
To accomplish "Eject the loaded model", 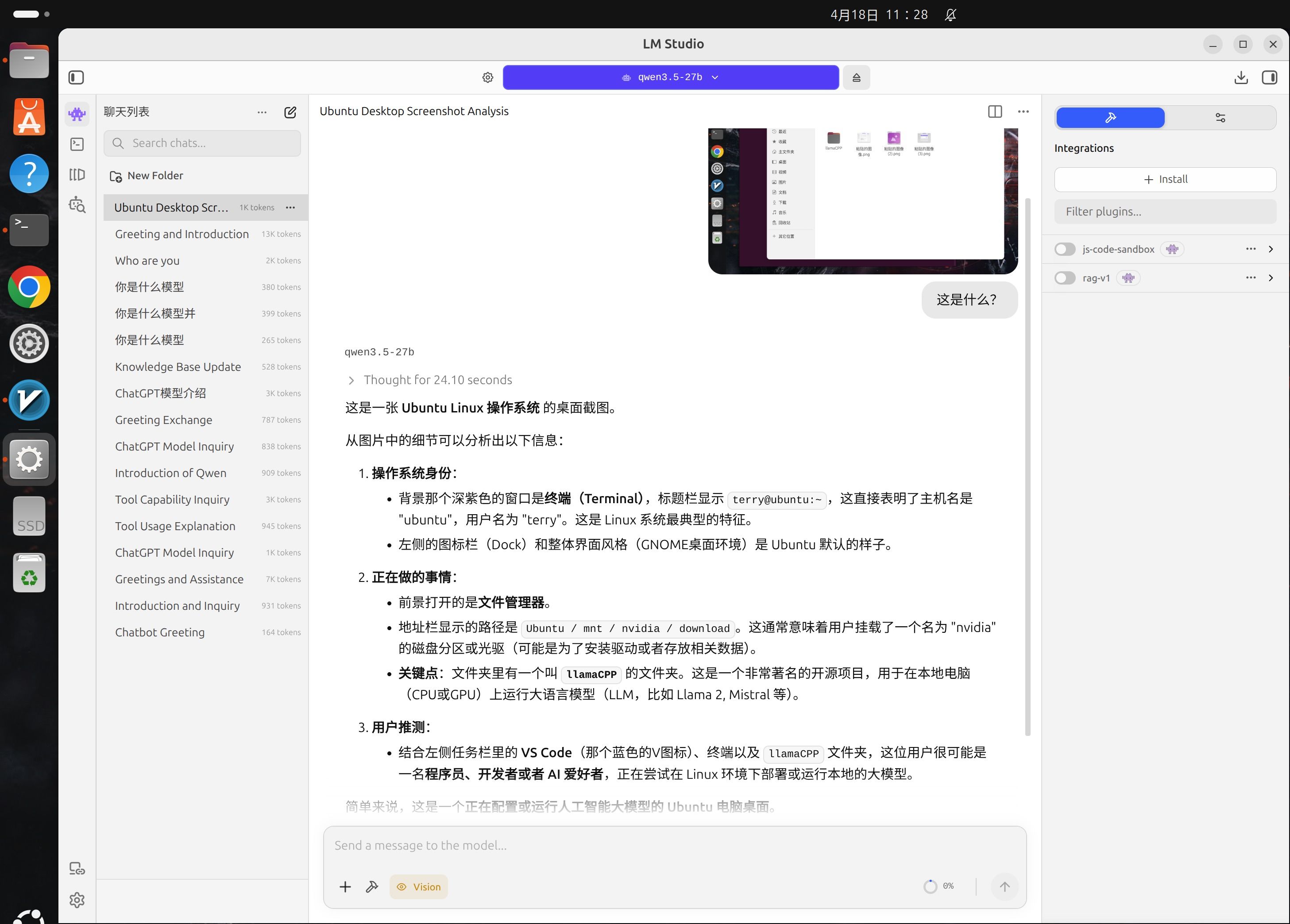I will pyautogui.click(x=856, y=77).
